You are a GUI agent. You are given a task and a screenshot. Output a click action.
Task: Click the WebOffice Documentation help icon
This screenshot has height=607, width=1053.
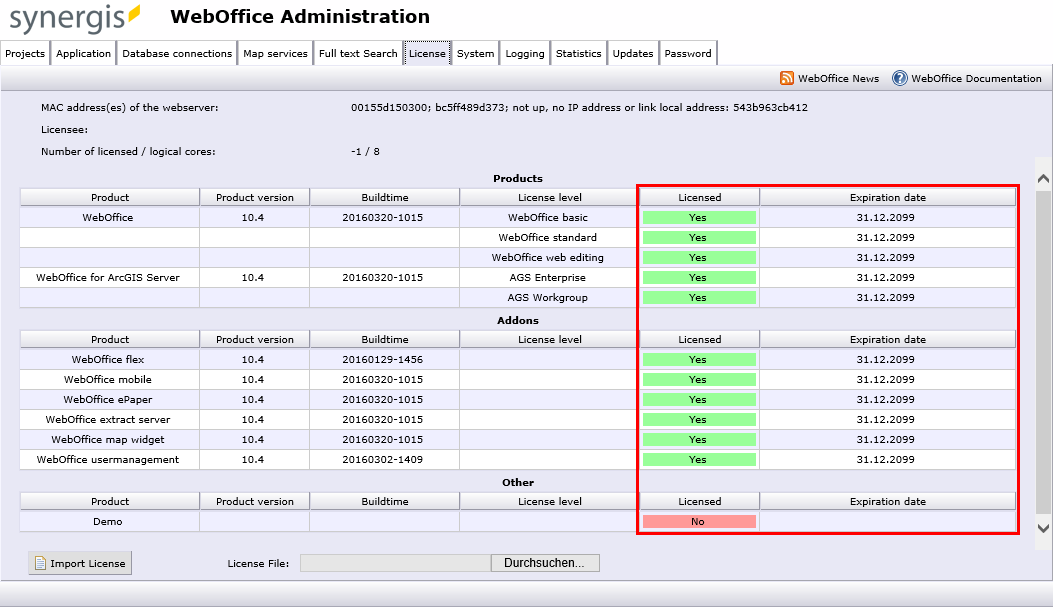tap(898, 78)
